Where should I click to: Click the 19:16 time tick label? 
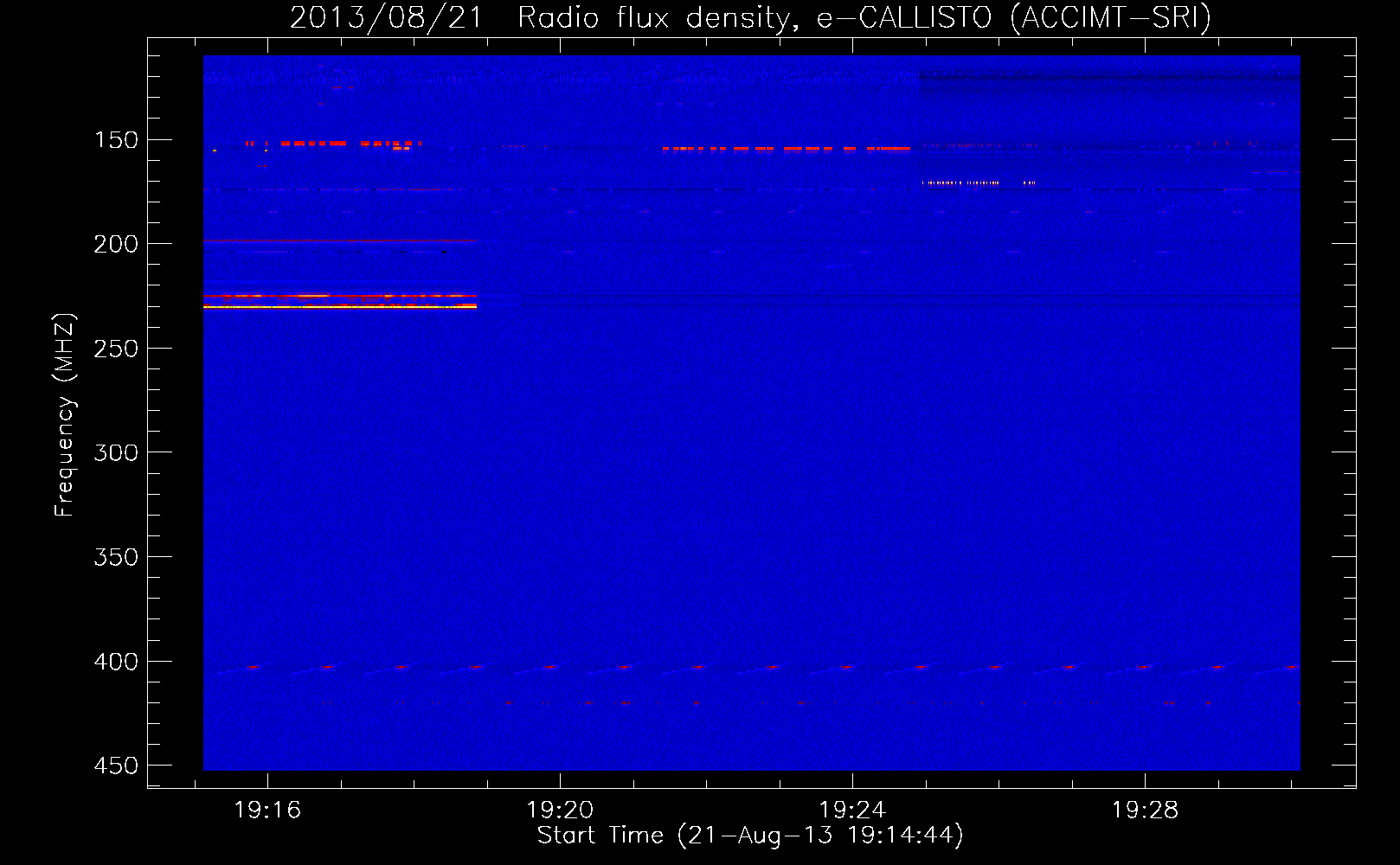(267, 810)
